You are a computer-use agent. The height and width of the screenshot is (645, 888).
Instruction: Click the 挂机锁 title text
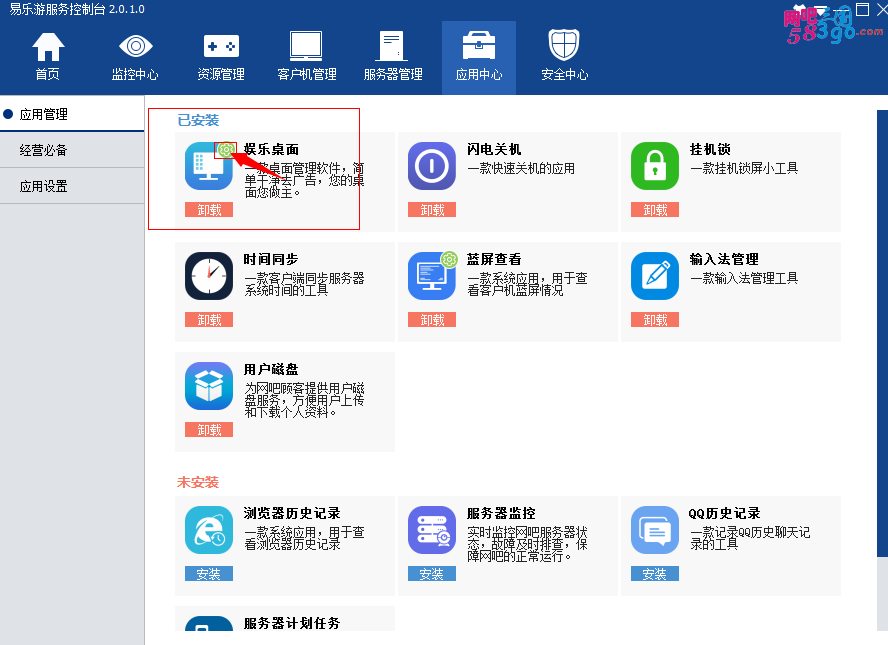point(710,149)
